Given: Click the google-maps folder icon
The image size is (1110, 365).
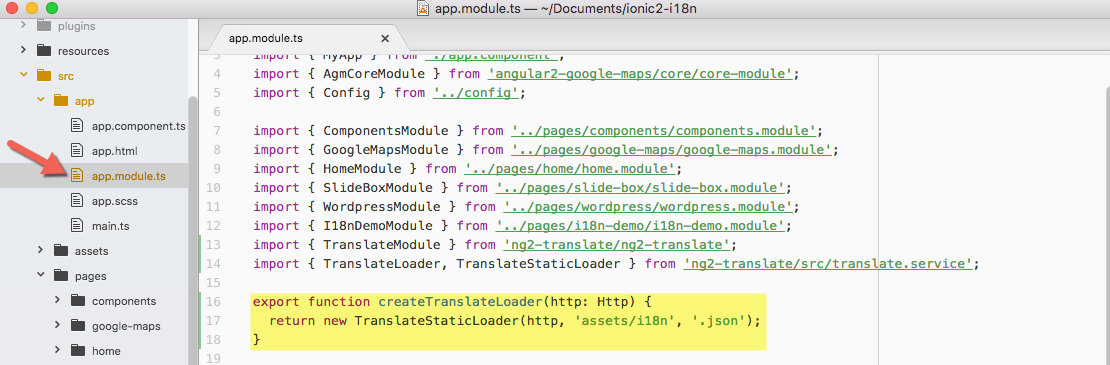Looking at the screenshot, I should 78,325.
